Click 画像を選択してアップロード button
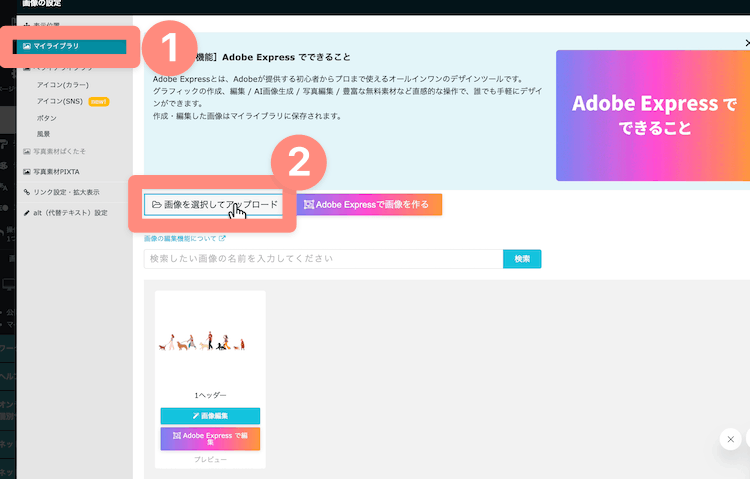Screen dimensions: 750x479 213,205
